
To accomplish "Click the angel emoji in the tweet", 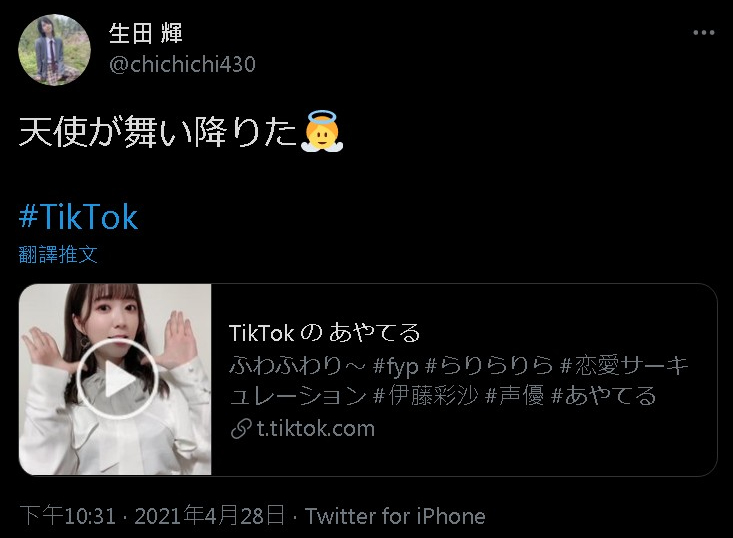I will click(x=322, y=131).
